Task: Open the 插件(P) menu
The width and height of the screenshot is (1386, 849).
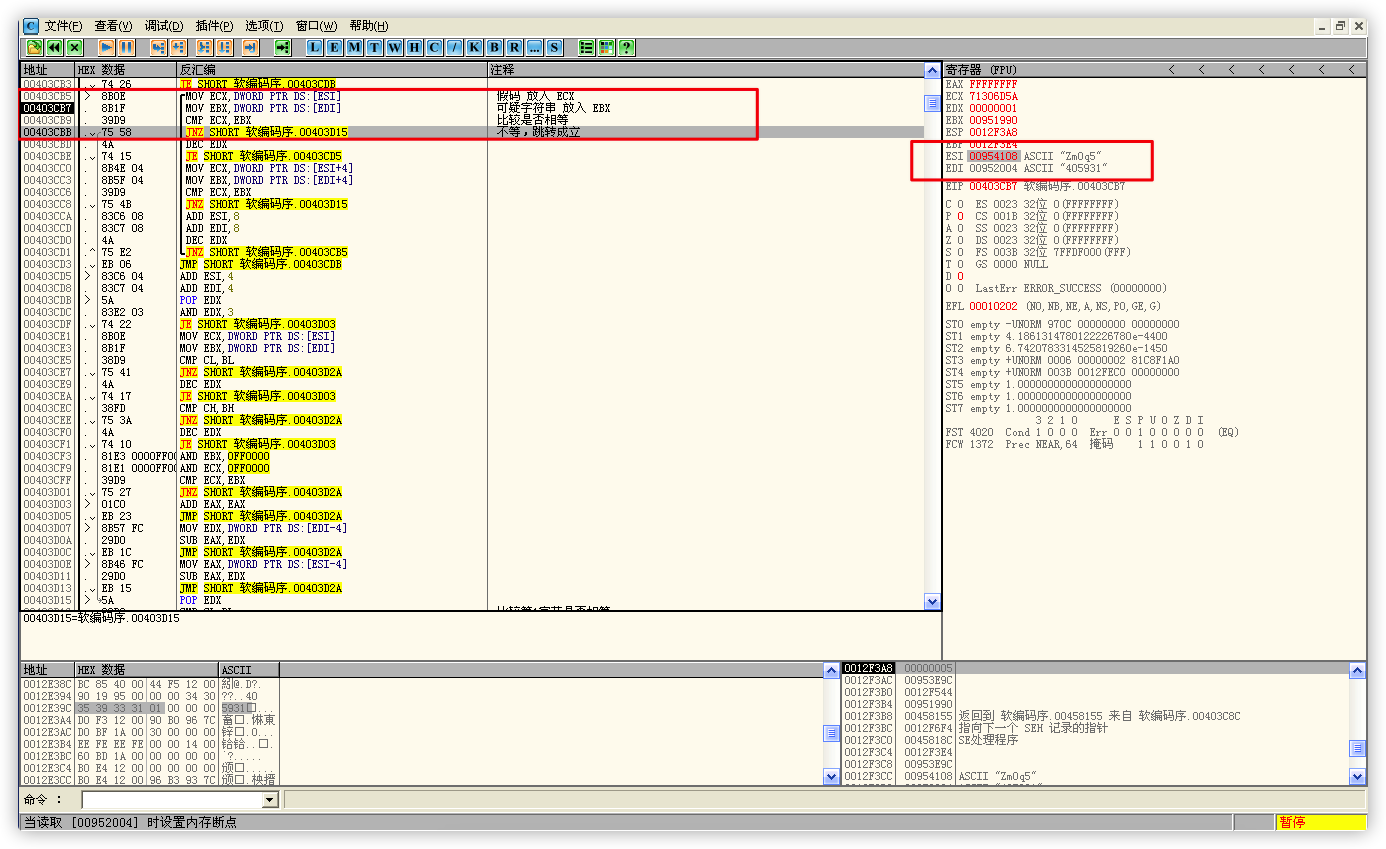Action: (x=214, y=26)
